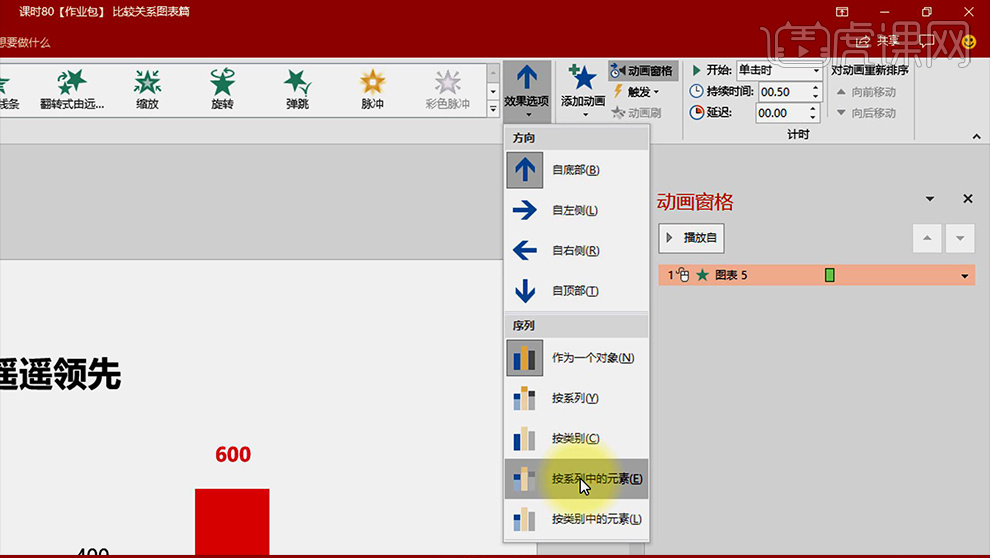This screenshot has height=558, width=990.
Task: Select the 旋转 animation effect
Action: [x=222, y=90]
